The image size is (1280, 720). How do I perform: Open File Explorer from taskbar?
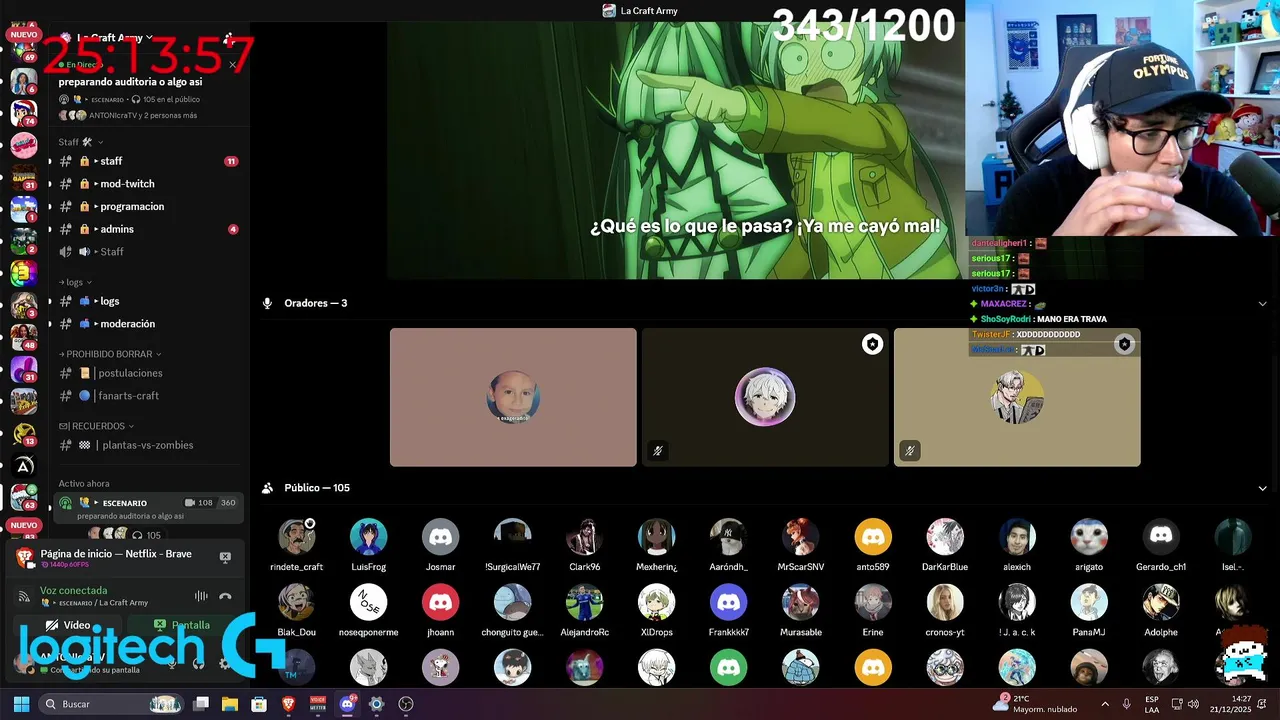click(230, 704)
